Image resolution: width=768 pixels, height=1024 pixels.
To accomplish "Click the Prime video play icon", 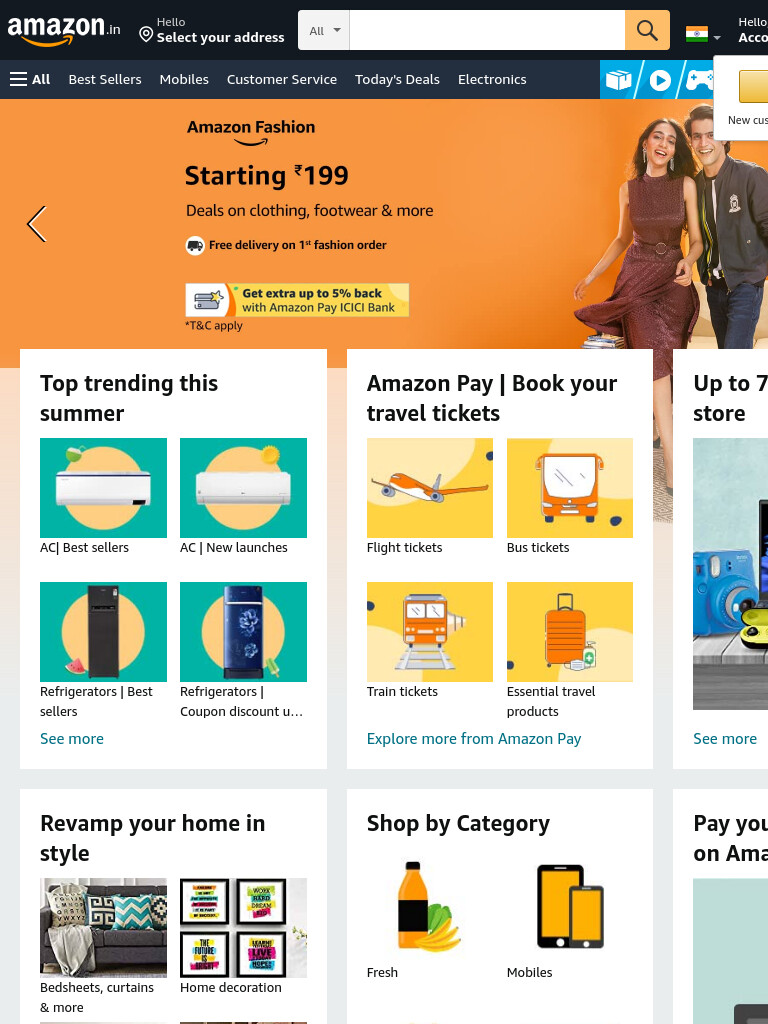I will [660, 80].
